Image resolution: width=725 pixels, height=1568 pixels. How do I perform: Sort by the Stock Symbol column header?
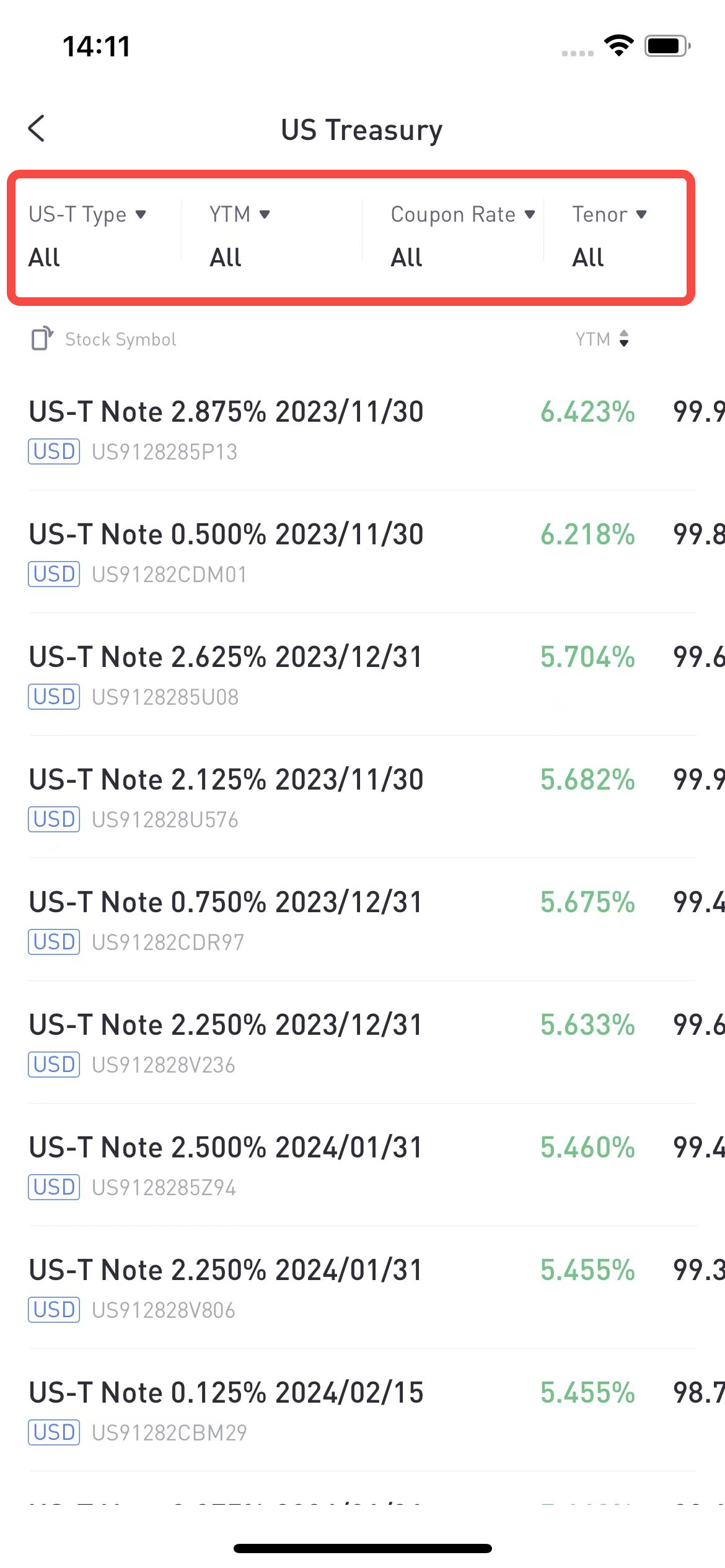121,339
